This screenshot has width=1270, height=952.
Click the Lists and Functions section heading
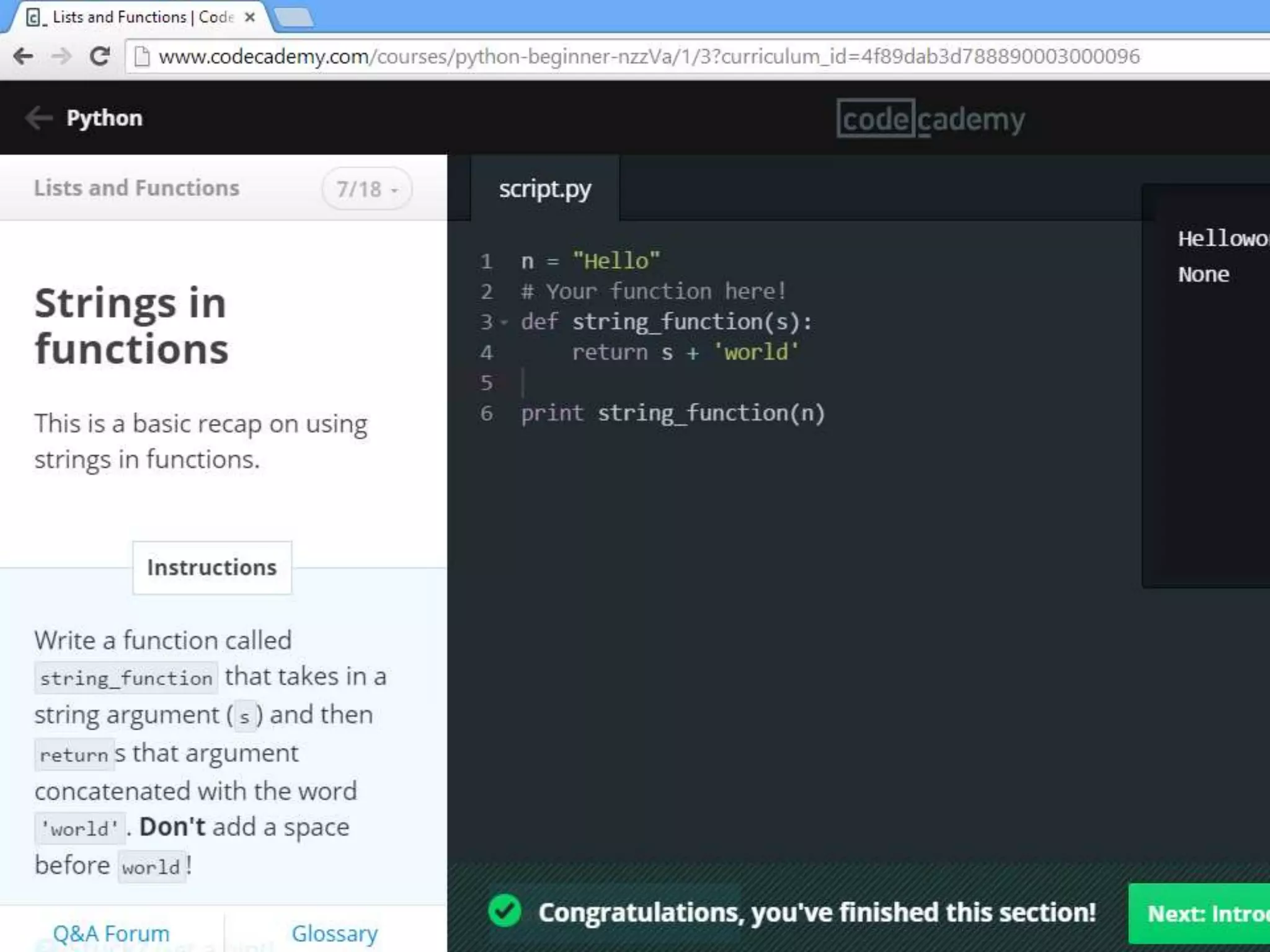(x=136, y=188)
